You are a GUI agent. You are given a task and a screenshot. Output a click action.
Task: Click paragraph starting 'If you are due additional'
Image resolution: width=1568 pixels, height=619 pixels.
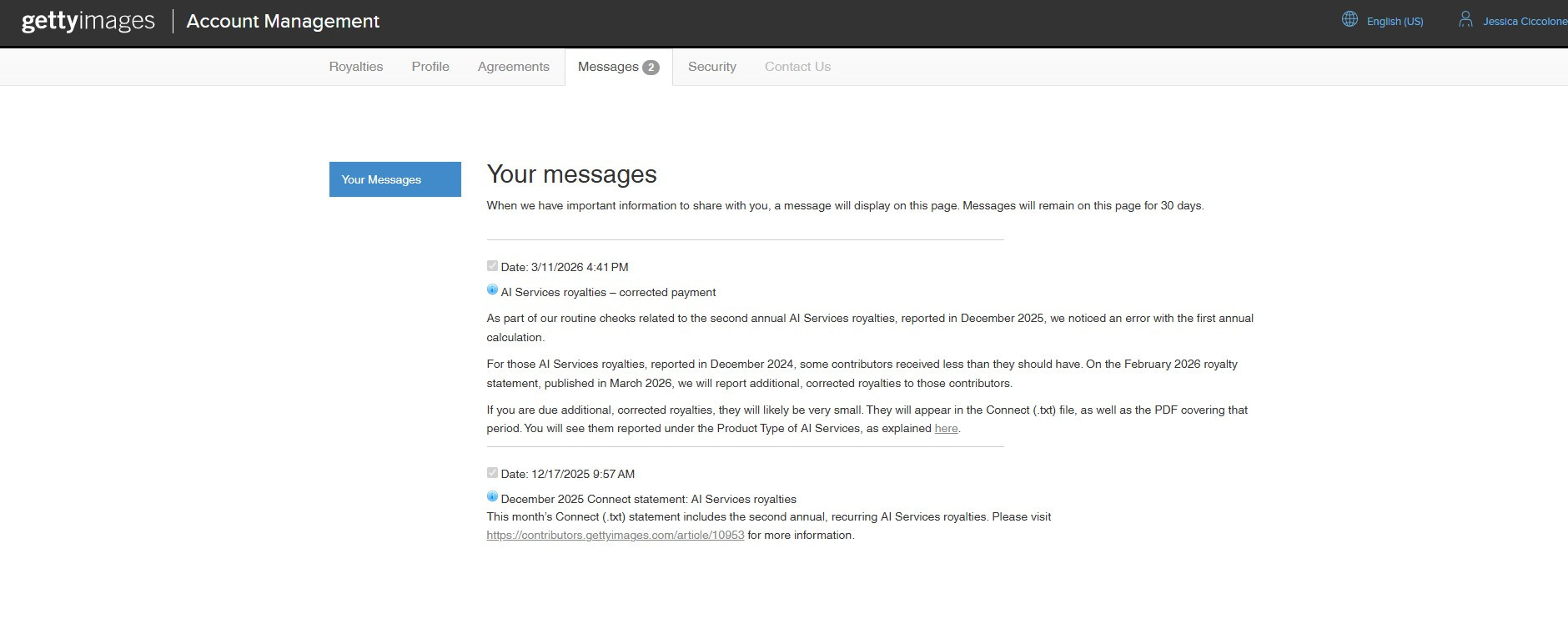[x=867, y=420]
